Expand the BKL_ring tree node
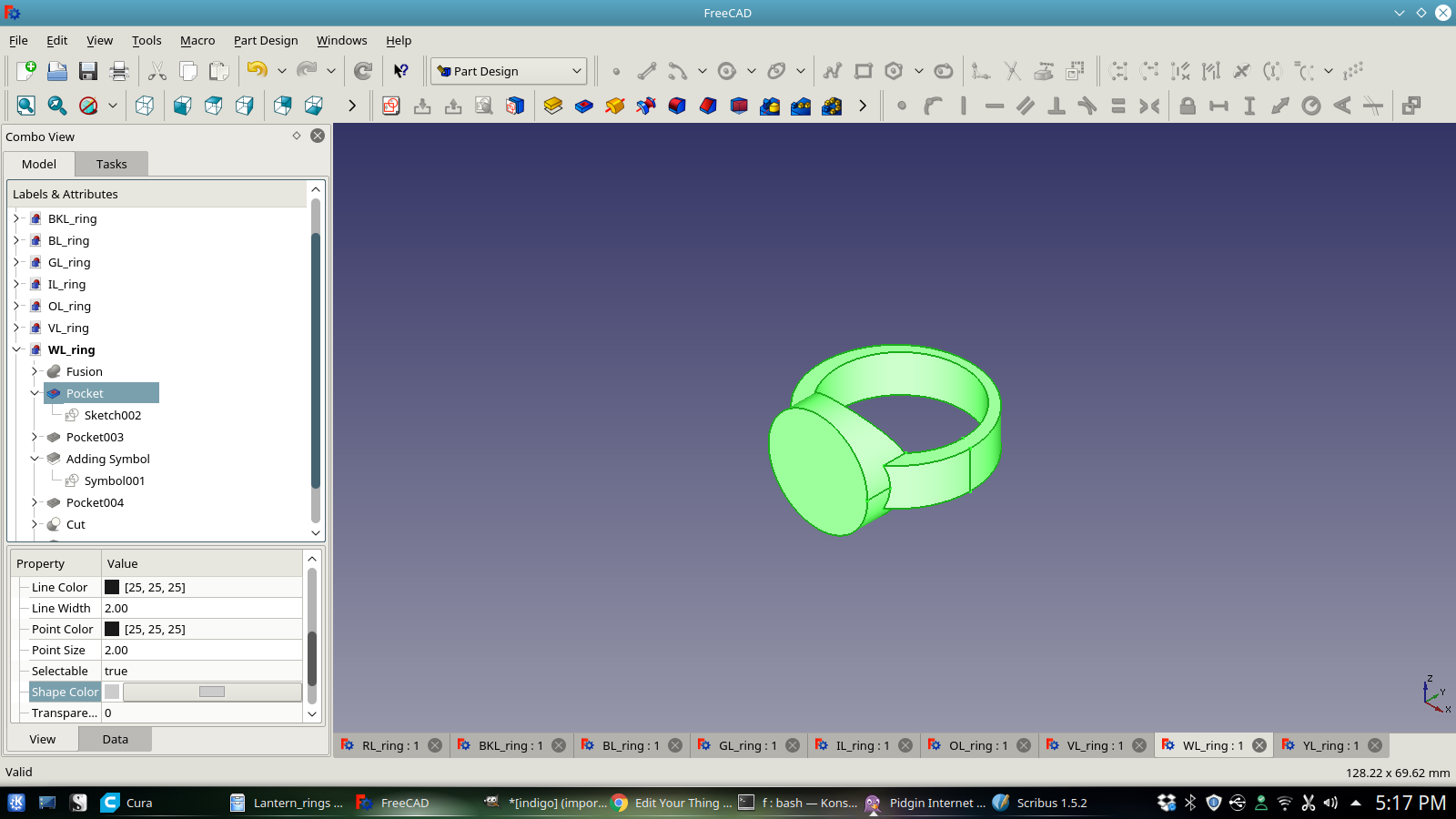 (x=16, y=218)
